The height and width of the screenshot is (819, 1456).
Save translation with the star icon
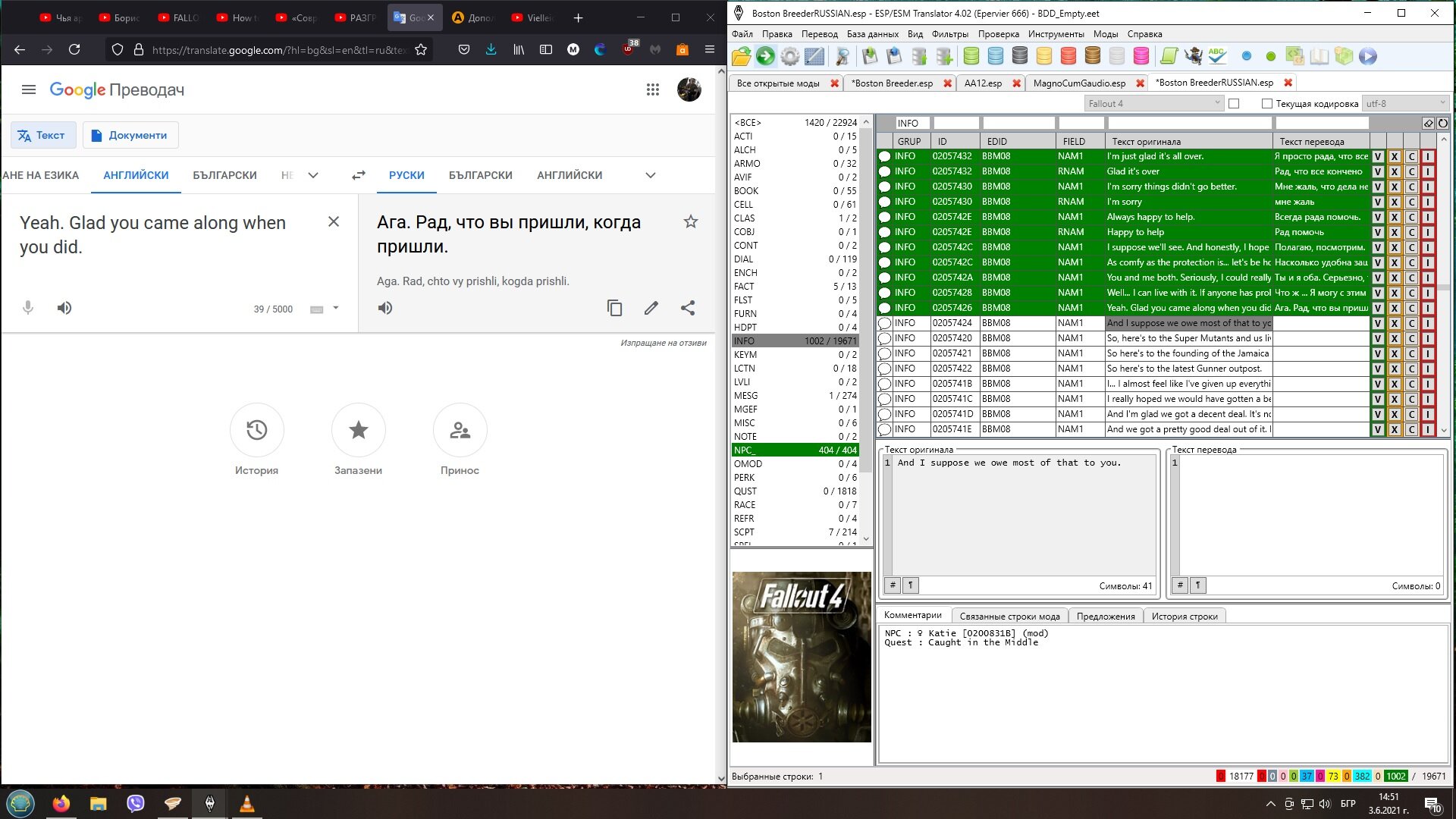pos(690,222)
